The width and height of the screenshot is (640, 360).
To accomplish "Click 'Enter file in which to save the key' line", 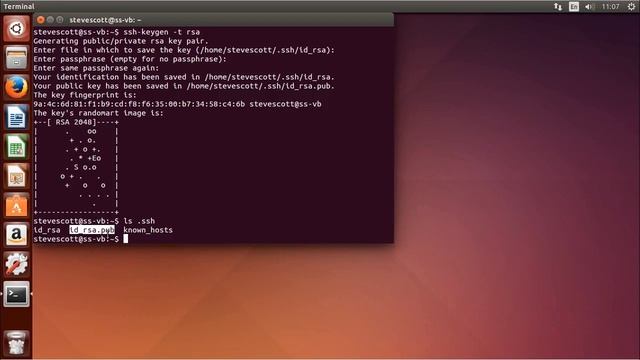I will point(184,50).
